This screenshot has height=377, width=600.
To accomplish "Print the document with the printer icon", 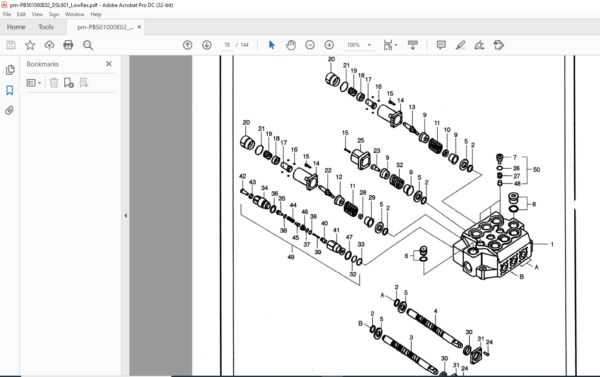I will 68,45.
